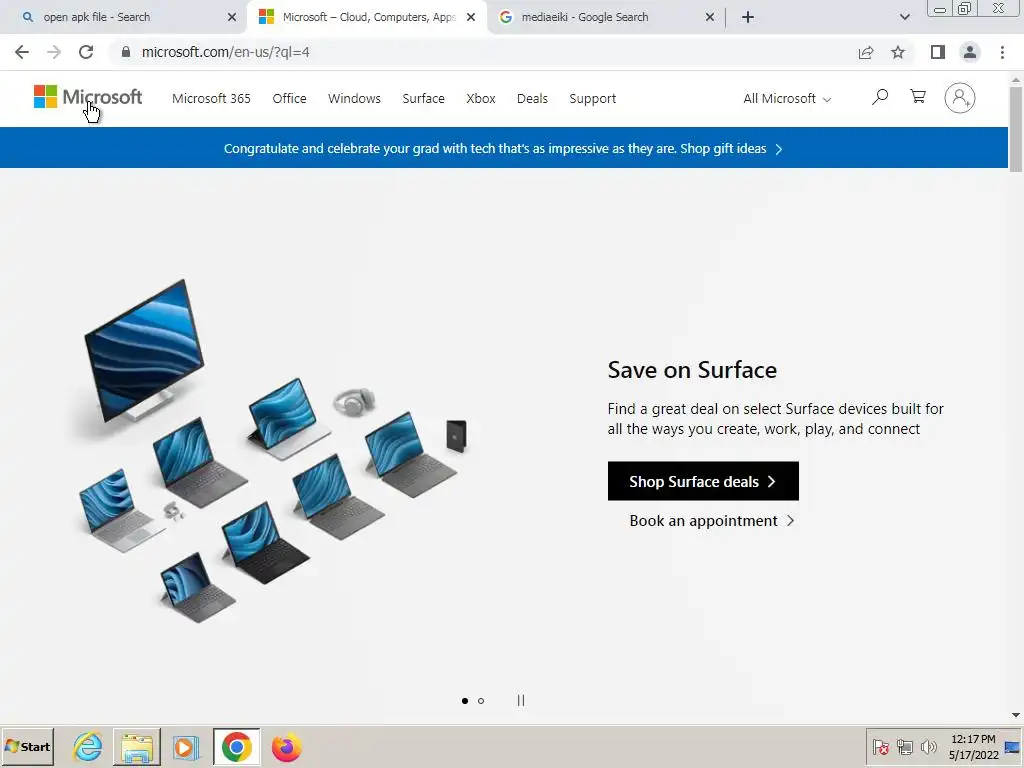Bookmark this tab with the star icon
This screenshot has width=1024, height=768.
point(898,52)
